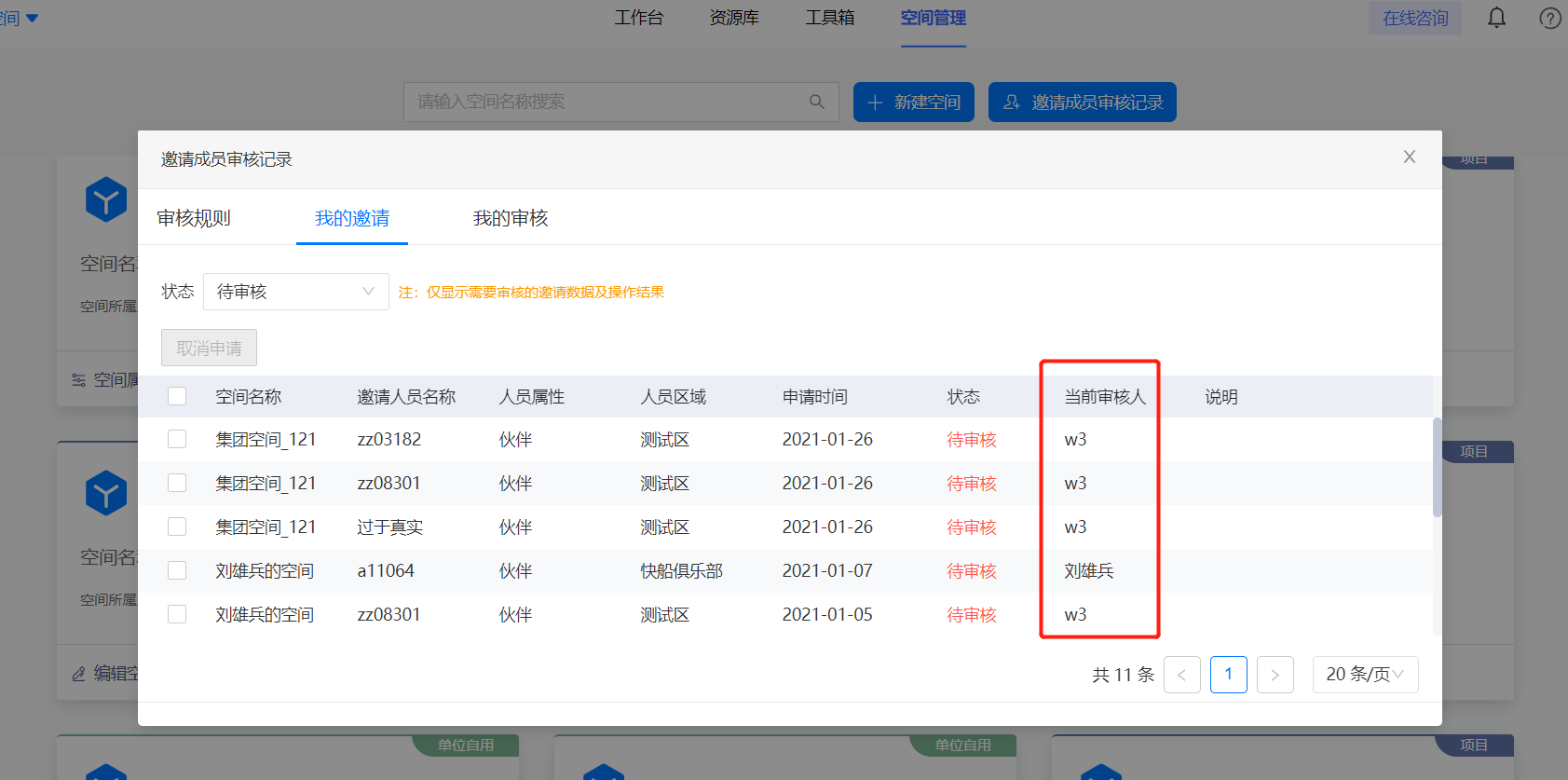
Task: Check the row for zz03182 on 2021-01-26
Action: coord(177,439)
